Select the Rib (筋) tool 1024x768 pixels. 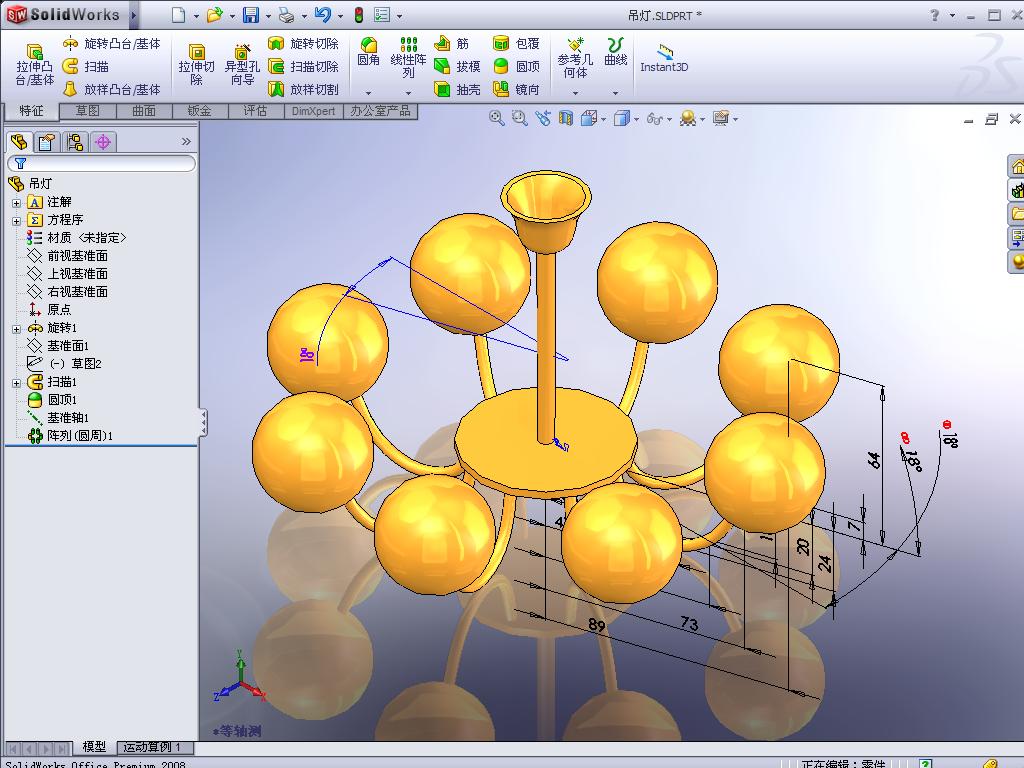pyautogui.click(x=452, y=44)
